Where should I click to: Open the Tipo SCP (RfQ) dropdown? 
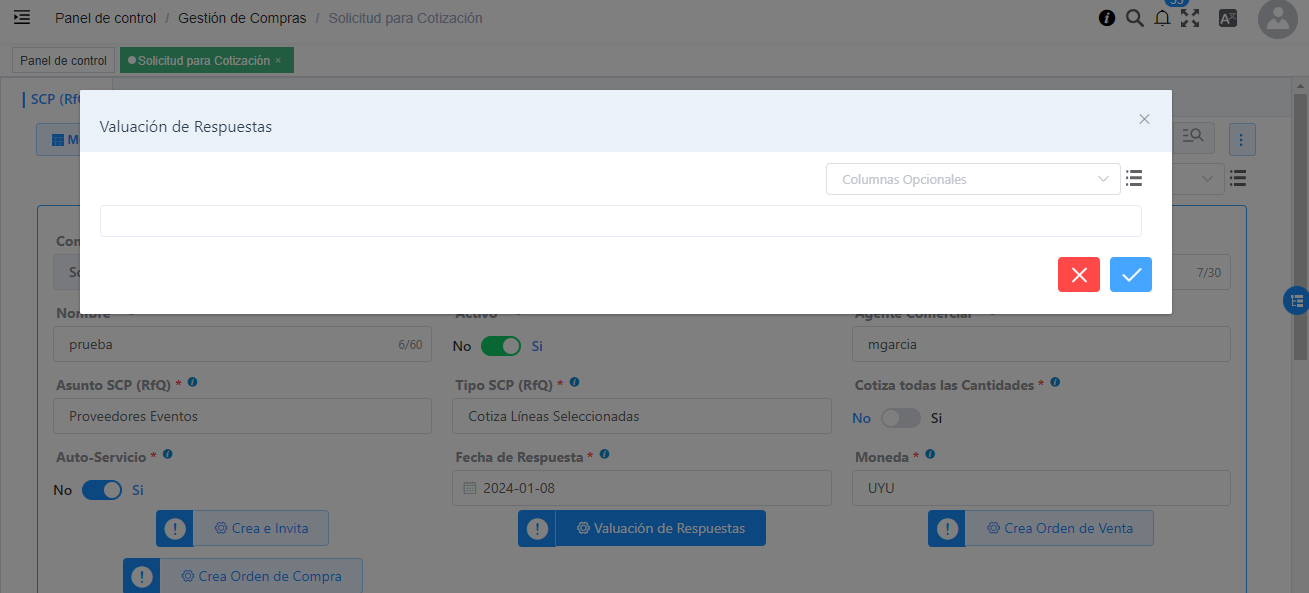point(642,416)
